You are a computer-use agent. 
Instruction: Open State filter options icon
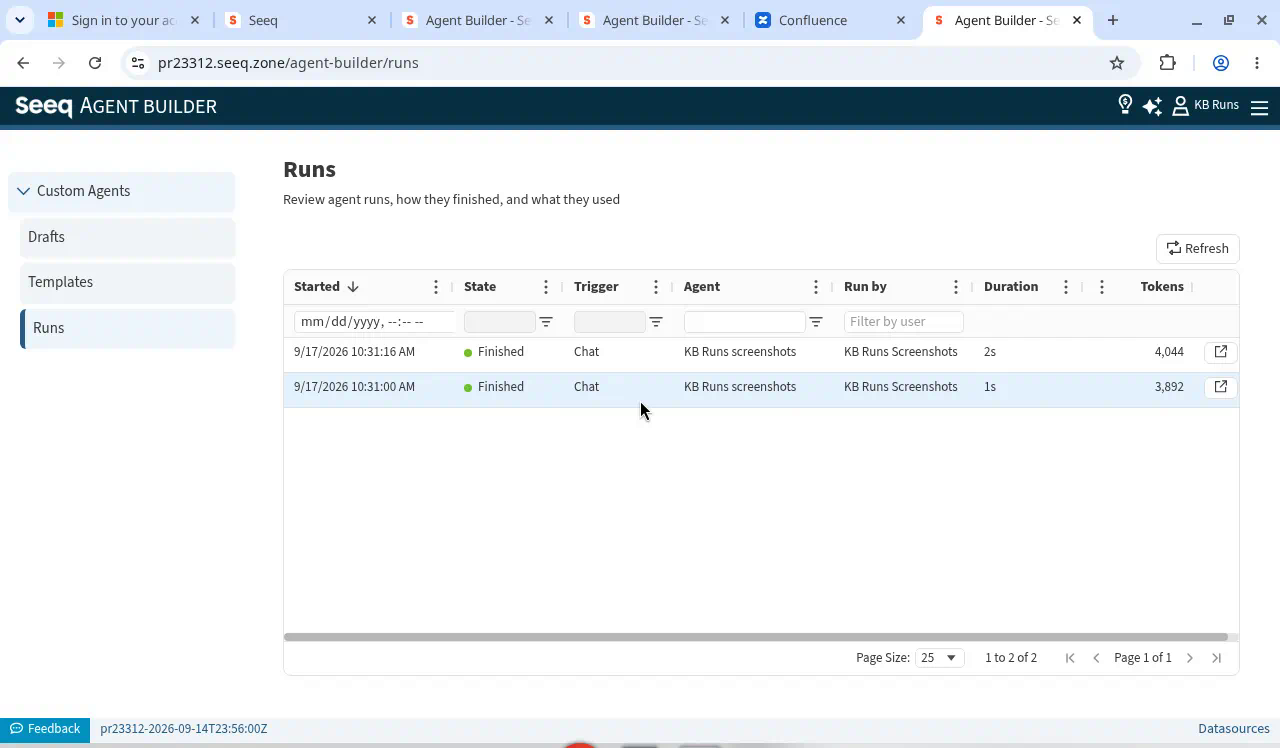click(x=546, y=322)
